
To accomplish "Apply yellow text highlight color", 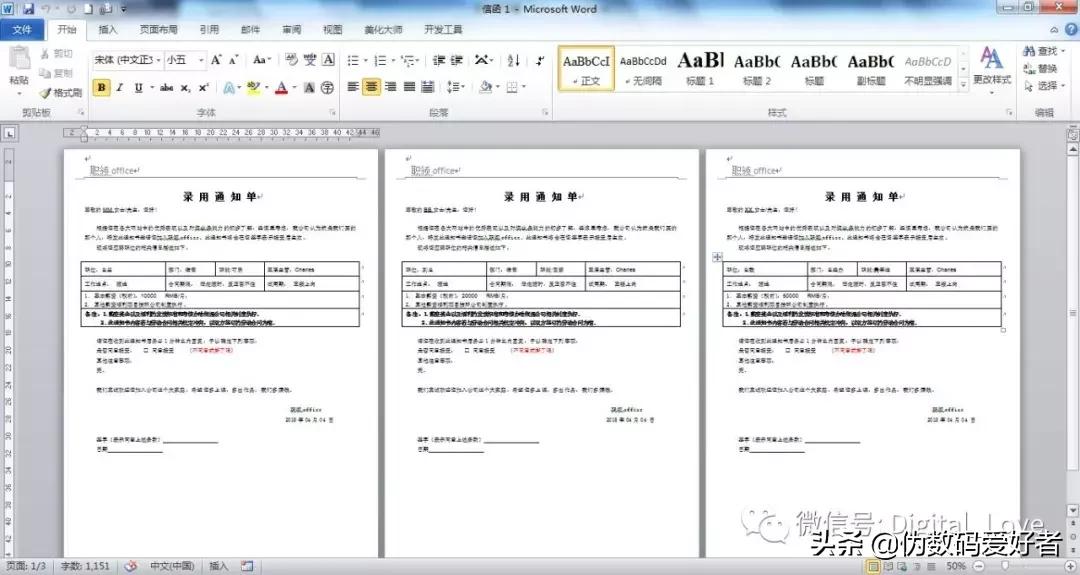I will pos(253,87).
